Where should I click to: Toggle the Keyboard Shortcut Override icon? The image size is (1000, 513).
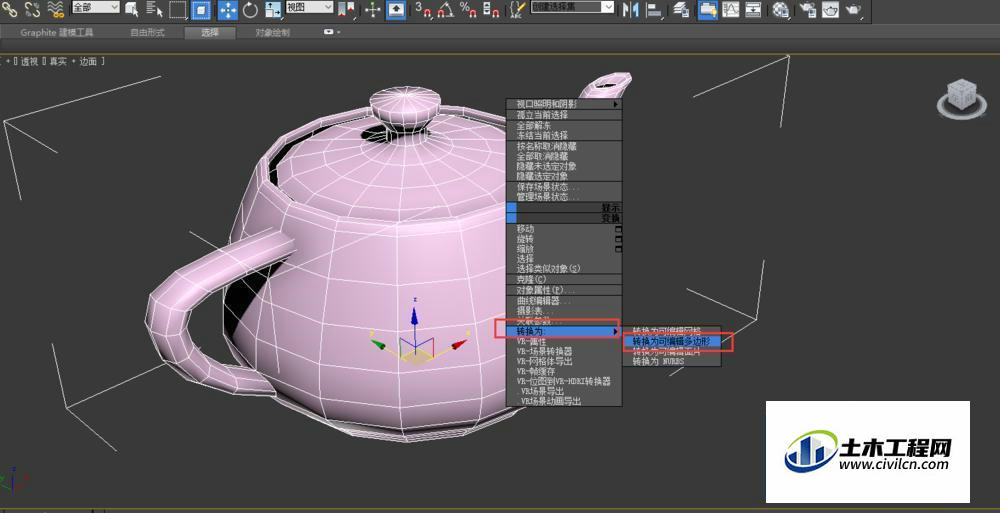tap(396, 10)
